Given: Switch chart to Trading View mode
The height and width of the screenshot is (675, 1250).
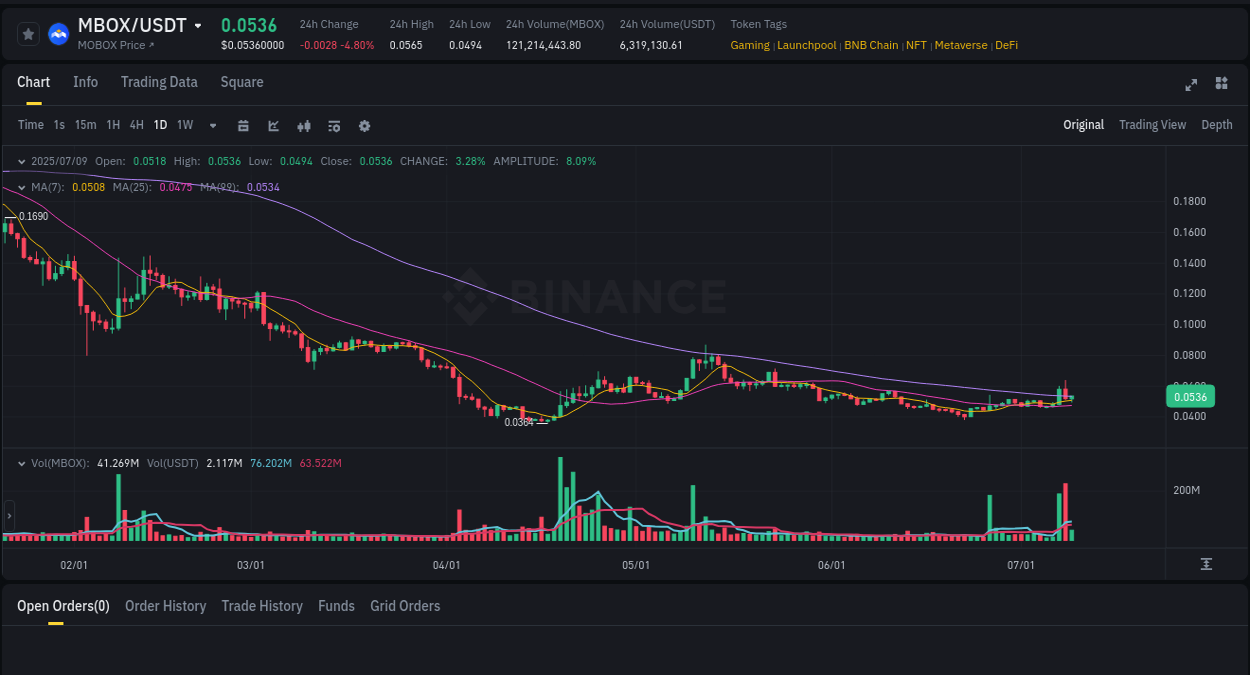Looking at the screenshot, I should coord(1152,125).
